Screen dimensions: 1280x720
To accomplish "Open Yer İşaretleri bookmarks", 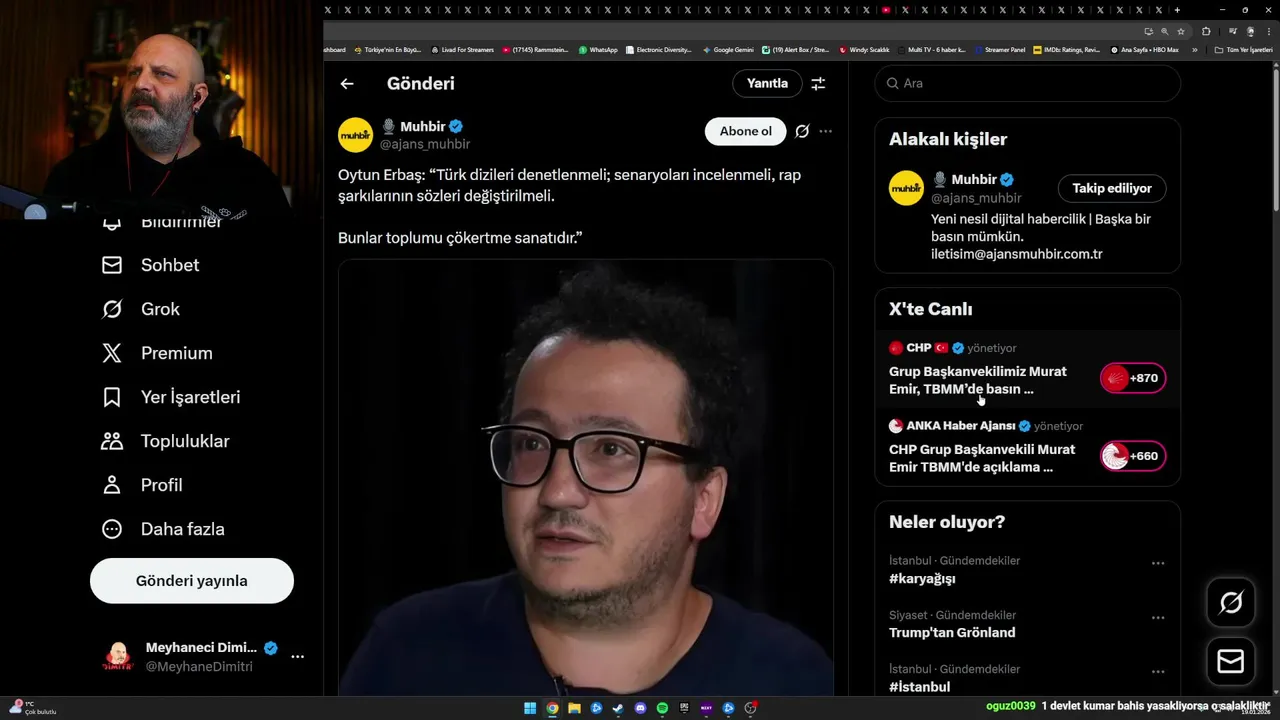I will click(x=171, y=397).
